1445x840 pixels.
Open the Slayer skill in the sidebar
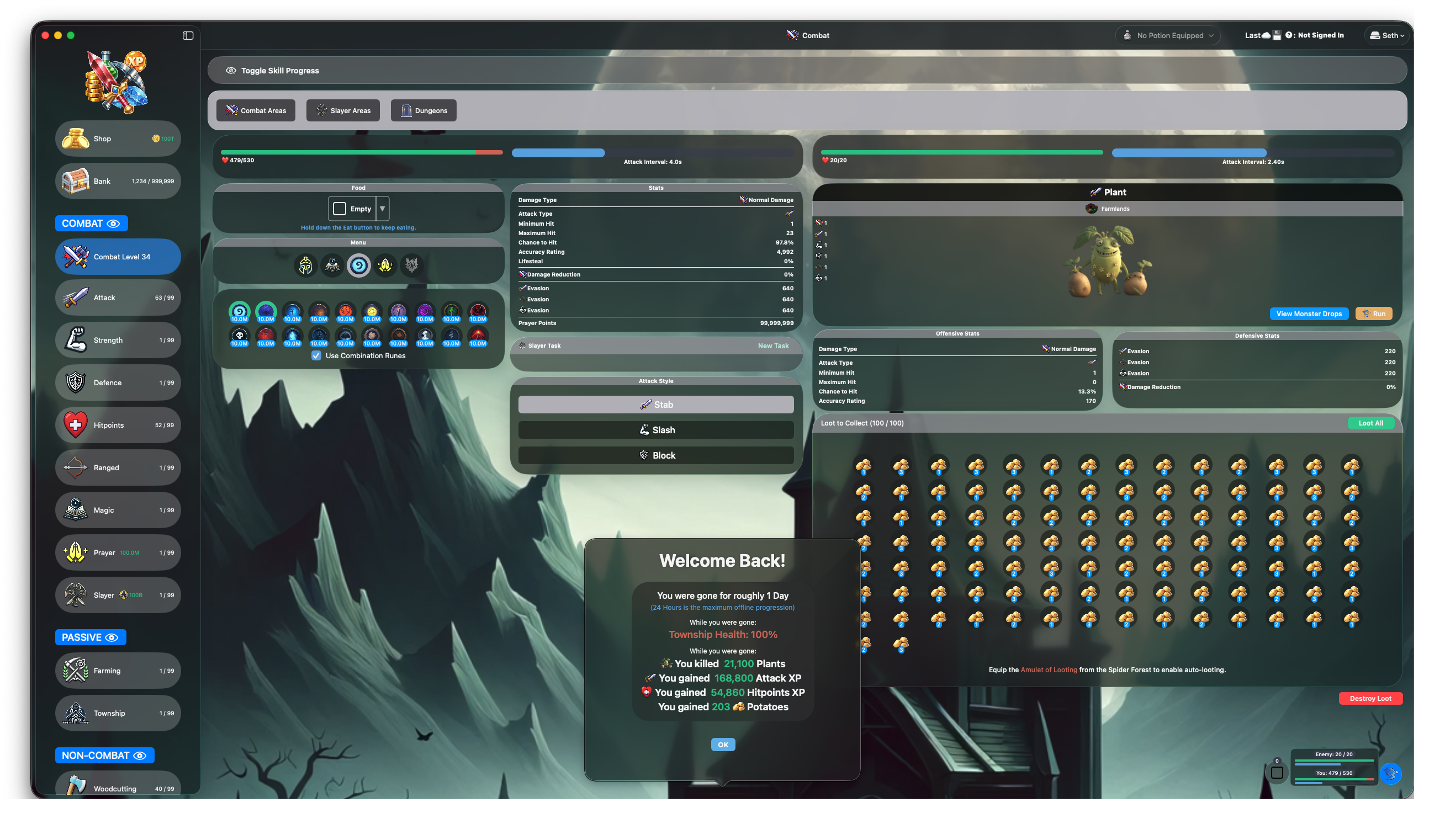117,595
